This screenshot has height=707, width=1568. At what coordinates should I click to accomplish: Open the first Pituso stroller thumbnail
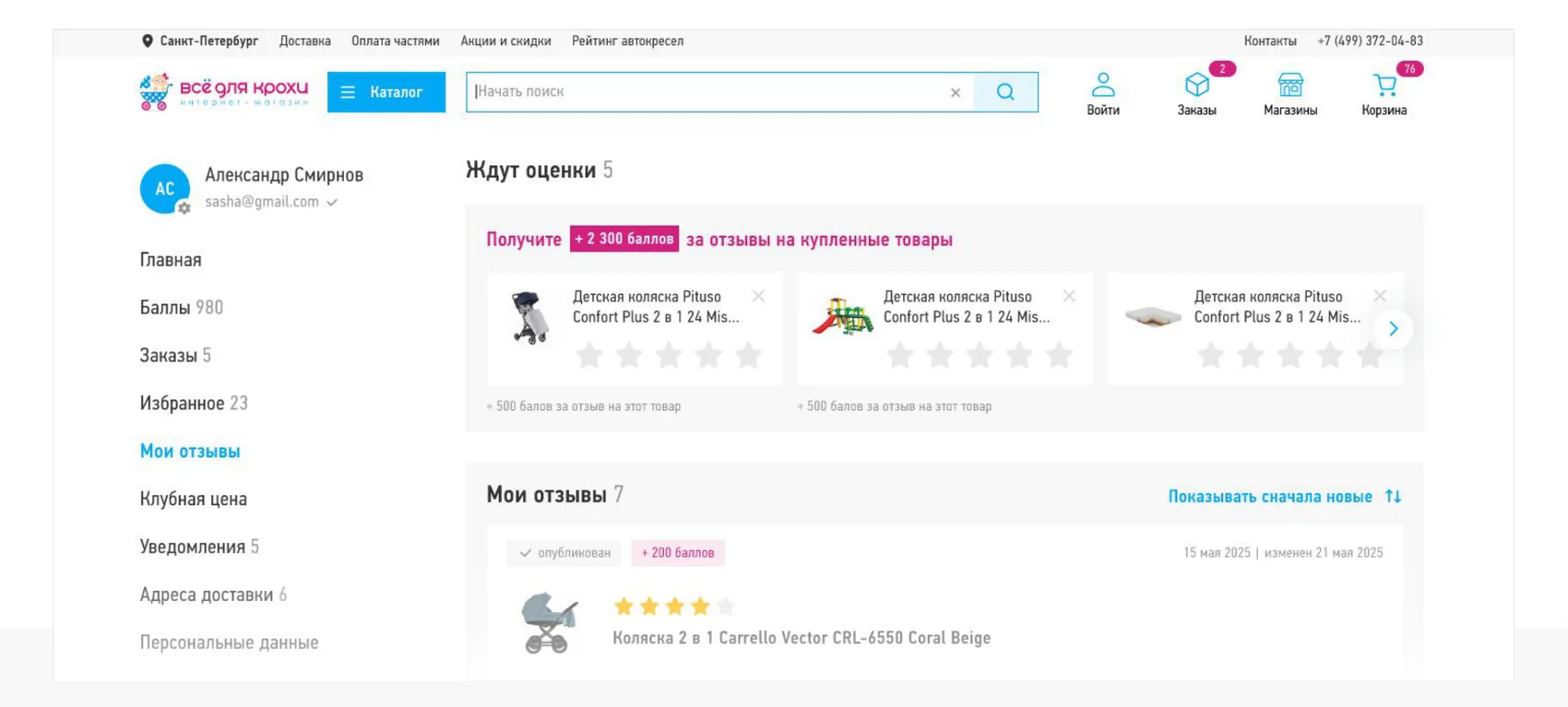tap(530, 317)
